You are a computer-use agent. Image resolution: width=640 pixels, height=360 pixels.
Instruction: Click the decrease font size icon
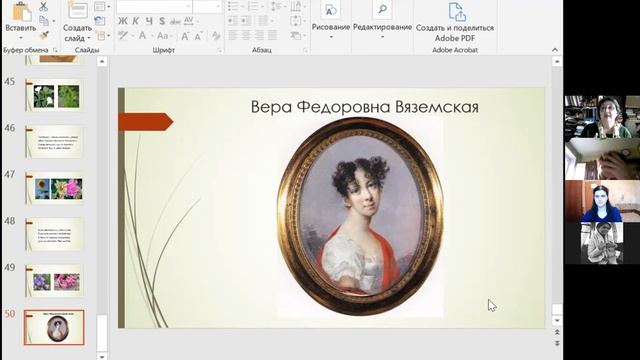click(198, 36)
